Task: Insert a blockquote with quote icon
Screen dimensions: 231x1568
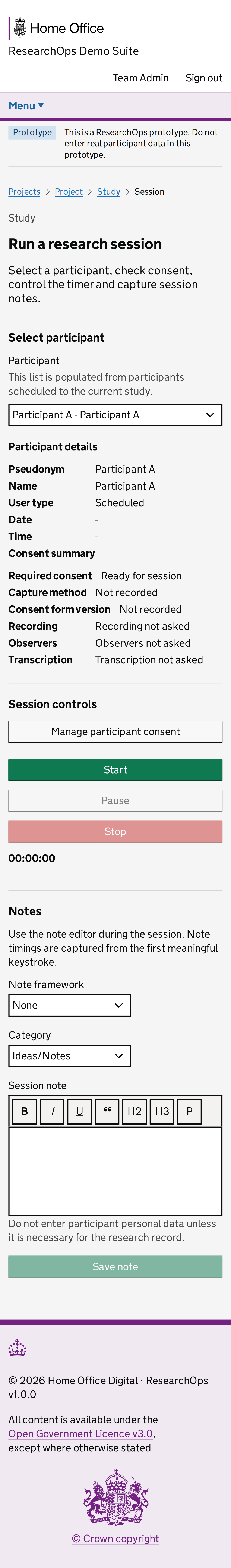Action: pos(107,1111)
